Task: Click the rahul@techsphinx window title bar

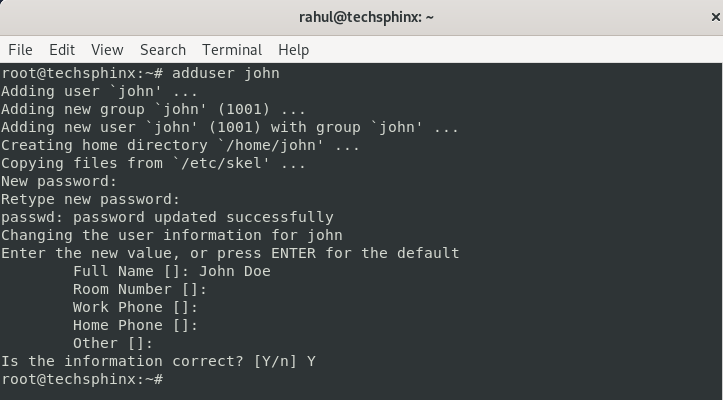Action: tap(366, 18)
